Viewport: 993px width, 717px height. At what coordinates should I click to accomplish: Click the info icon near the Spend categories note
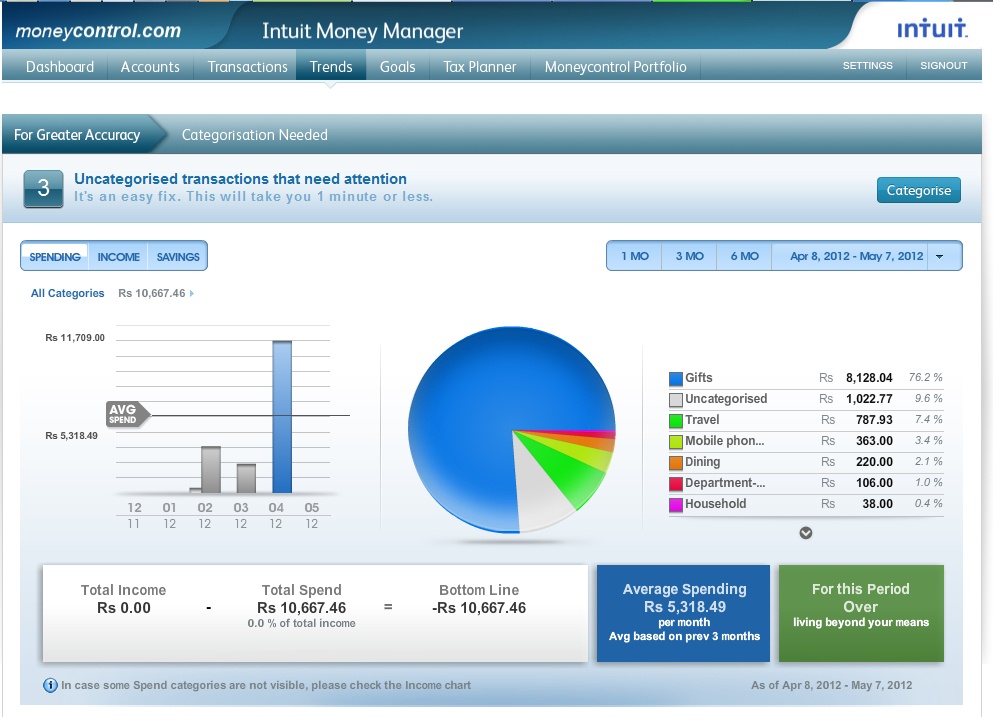click(50, 685)
